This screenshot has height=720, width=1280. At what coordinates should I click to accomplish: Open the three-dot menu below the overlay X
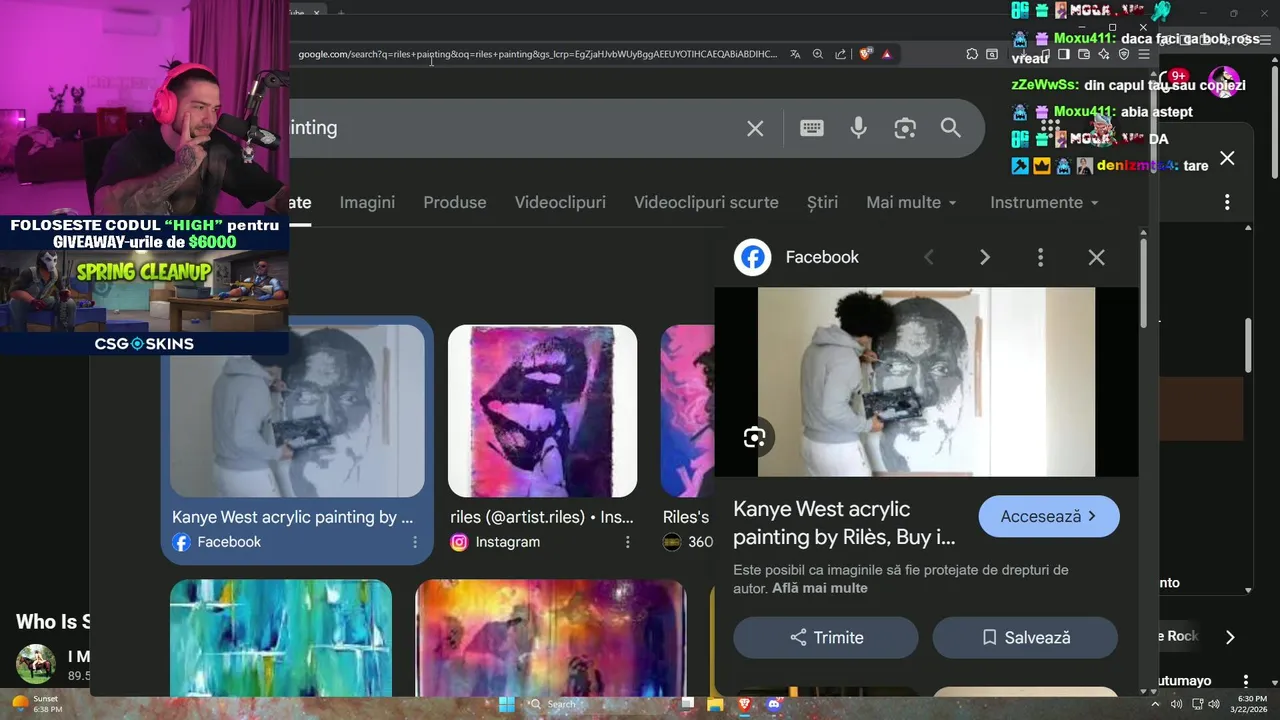tap(1227, 203)
